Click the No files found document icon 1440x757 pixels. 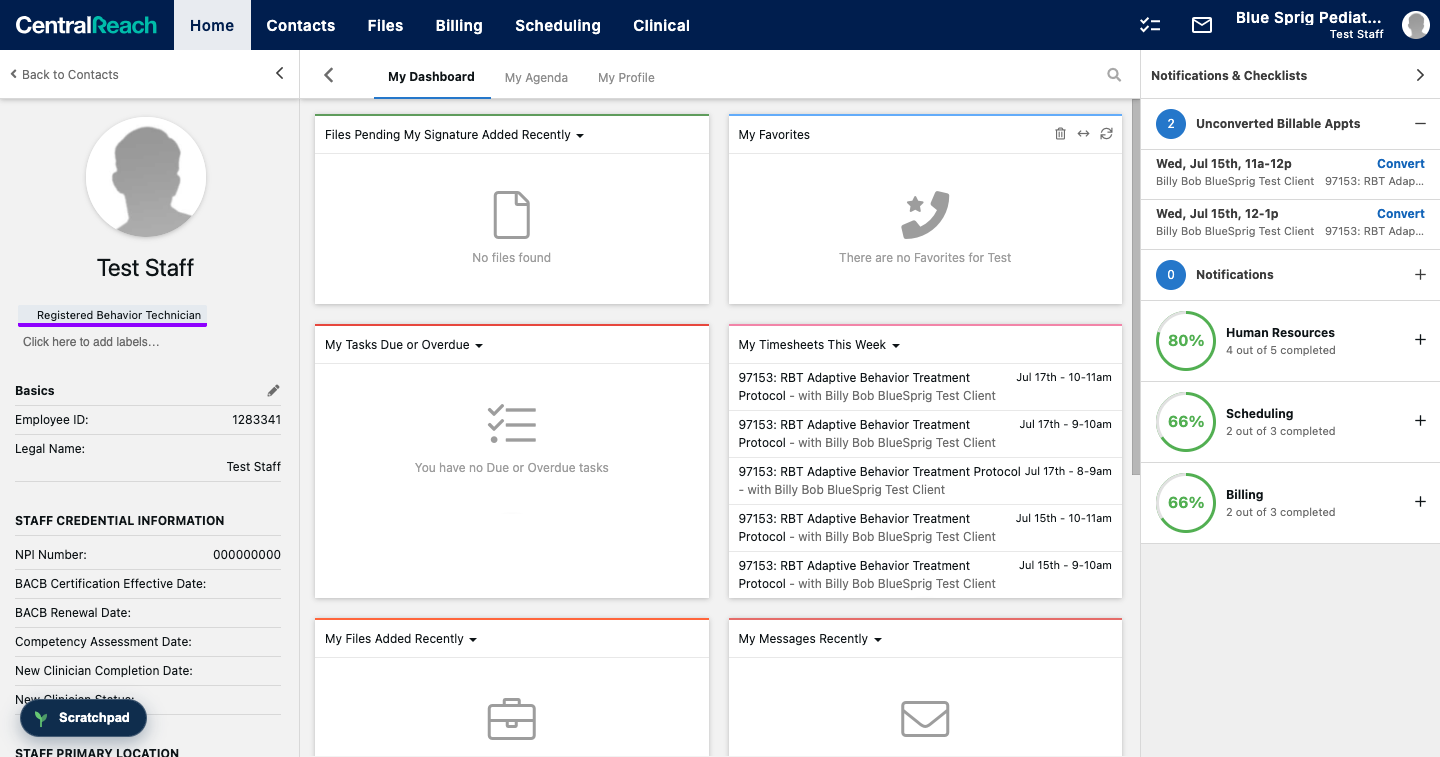[x=511, y=215]
